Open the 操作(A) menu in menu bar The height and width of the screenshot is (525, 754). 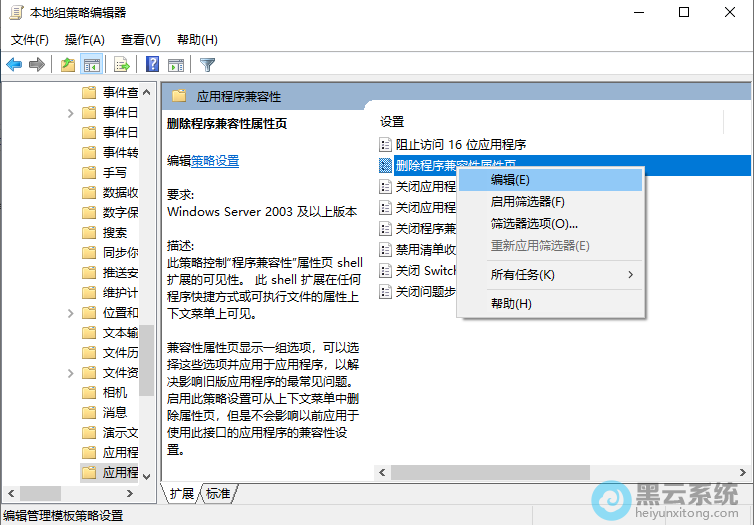pos(84,40)
